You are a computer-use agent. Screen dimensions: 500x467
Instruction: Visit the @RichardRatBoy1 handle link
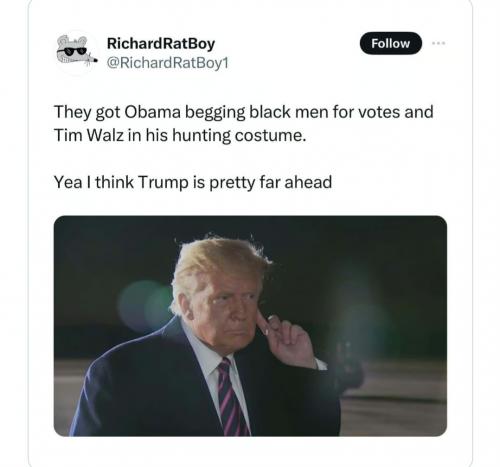(x=168, y=63)
